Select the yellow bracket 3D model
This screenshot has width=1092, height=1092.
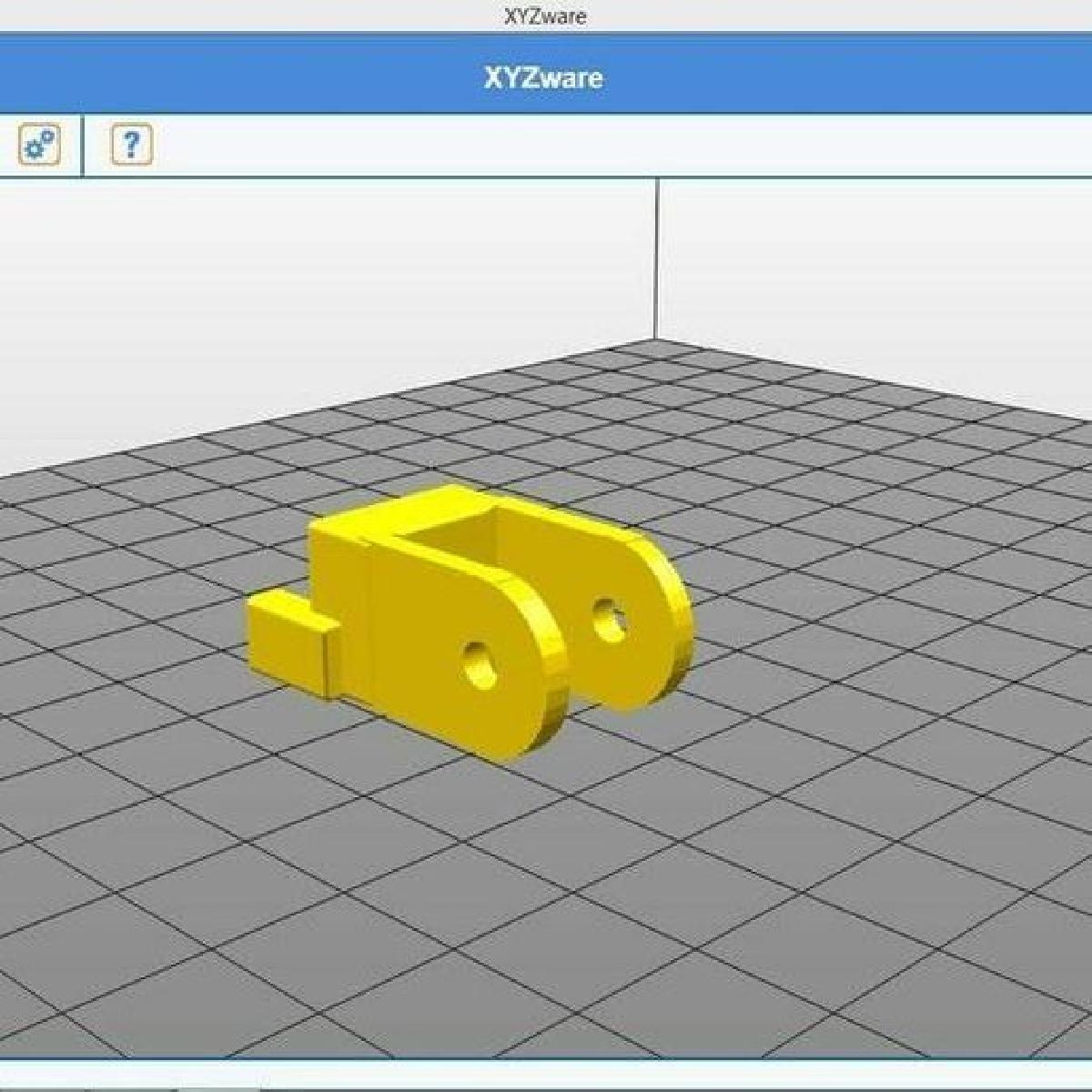point(470,623)
